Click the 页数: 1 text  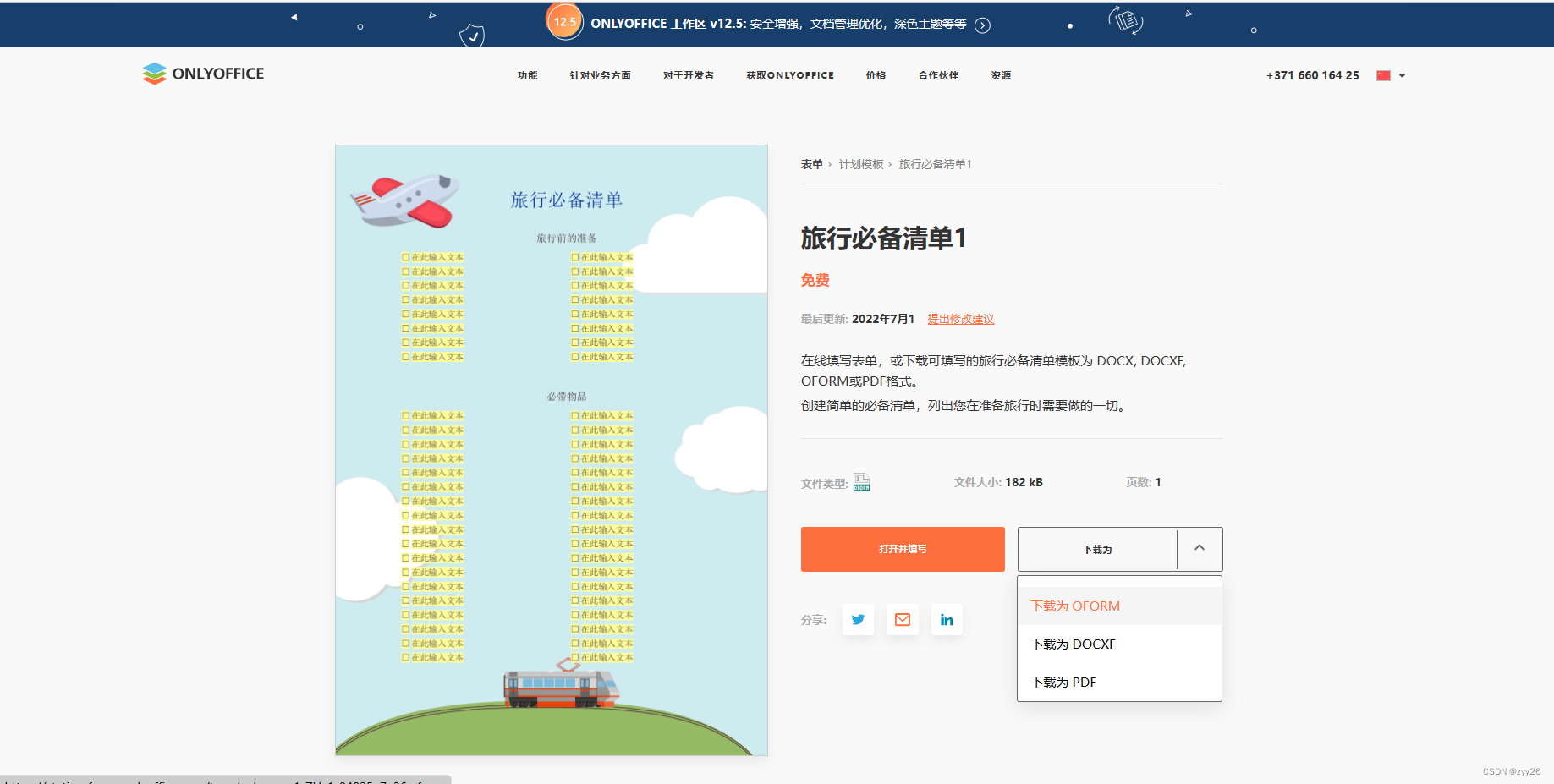click(1144, 482)
